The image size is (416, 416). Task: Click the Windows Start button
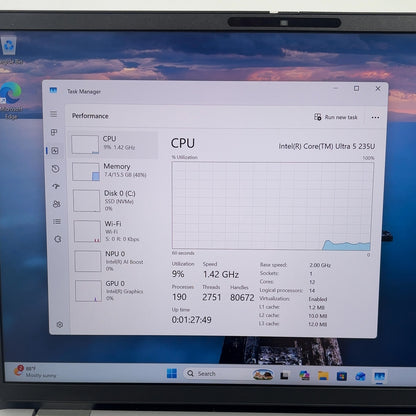click(172, 374)
